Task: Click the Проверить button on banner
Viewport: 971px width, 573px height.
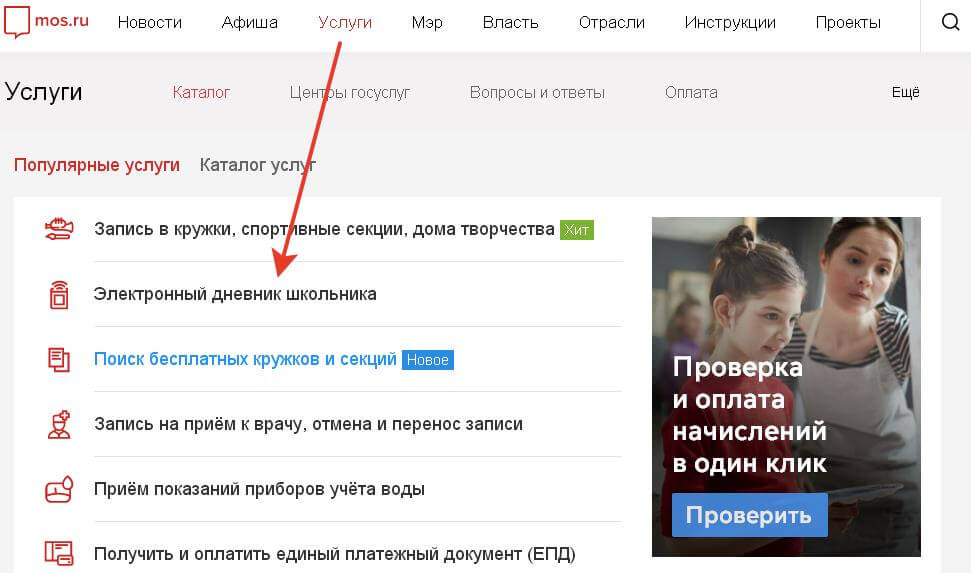Action: [x=749, y=515]
